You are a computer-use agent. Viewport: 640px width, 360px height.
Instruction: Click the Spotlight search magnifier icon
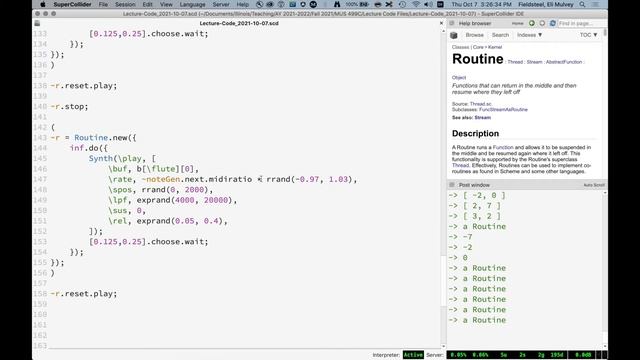tap(582, 4)
